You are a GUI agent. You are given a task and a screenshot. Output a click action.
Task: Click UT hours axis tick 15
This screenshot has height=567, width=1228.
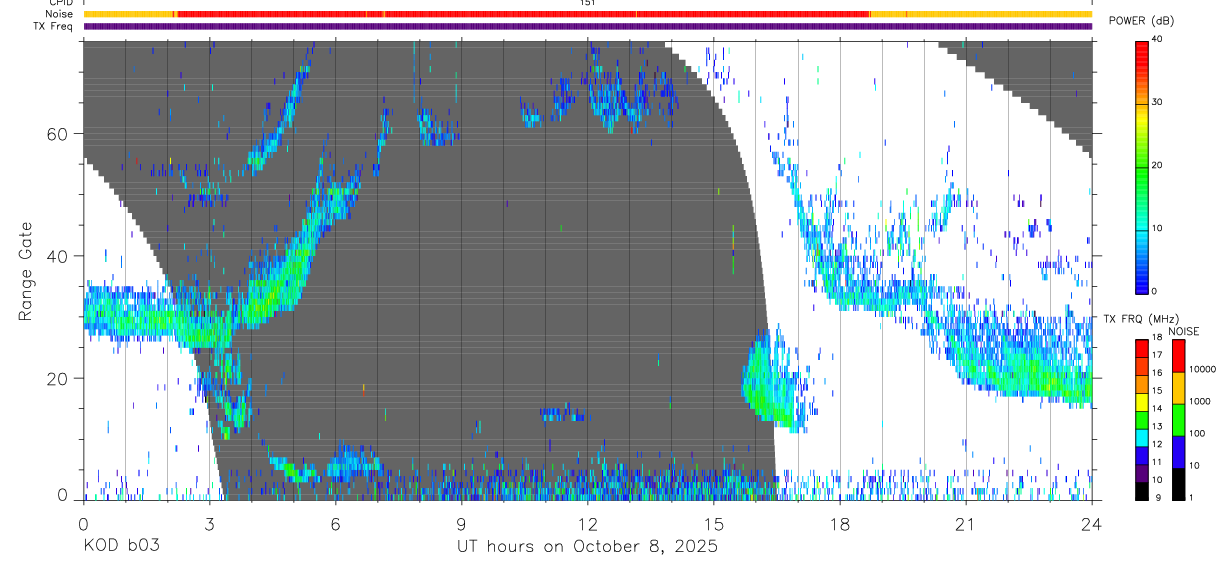point(714,524)
